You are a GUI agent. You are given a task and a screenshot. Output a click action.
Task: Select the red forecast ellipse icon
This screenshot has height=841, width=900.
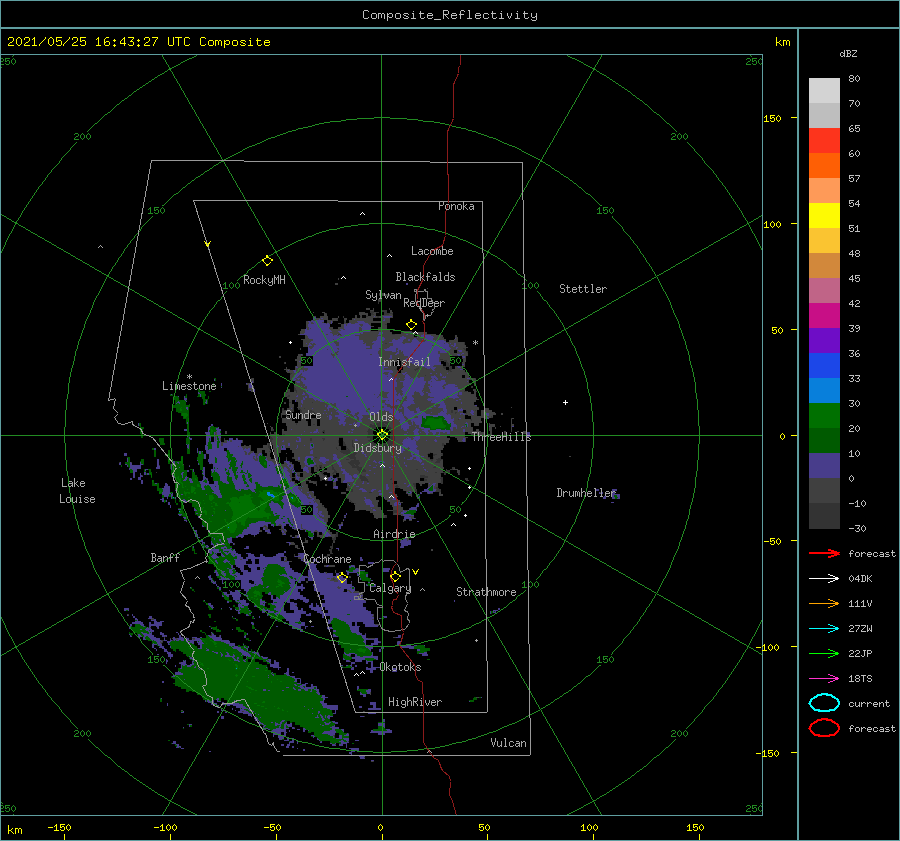coord(824,728)
